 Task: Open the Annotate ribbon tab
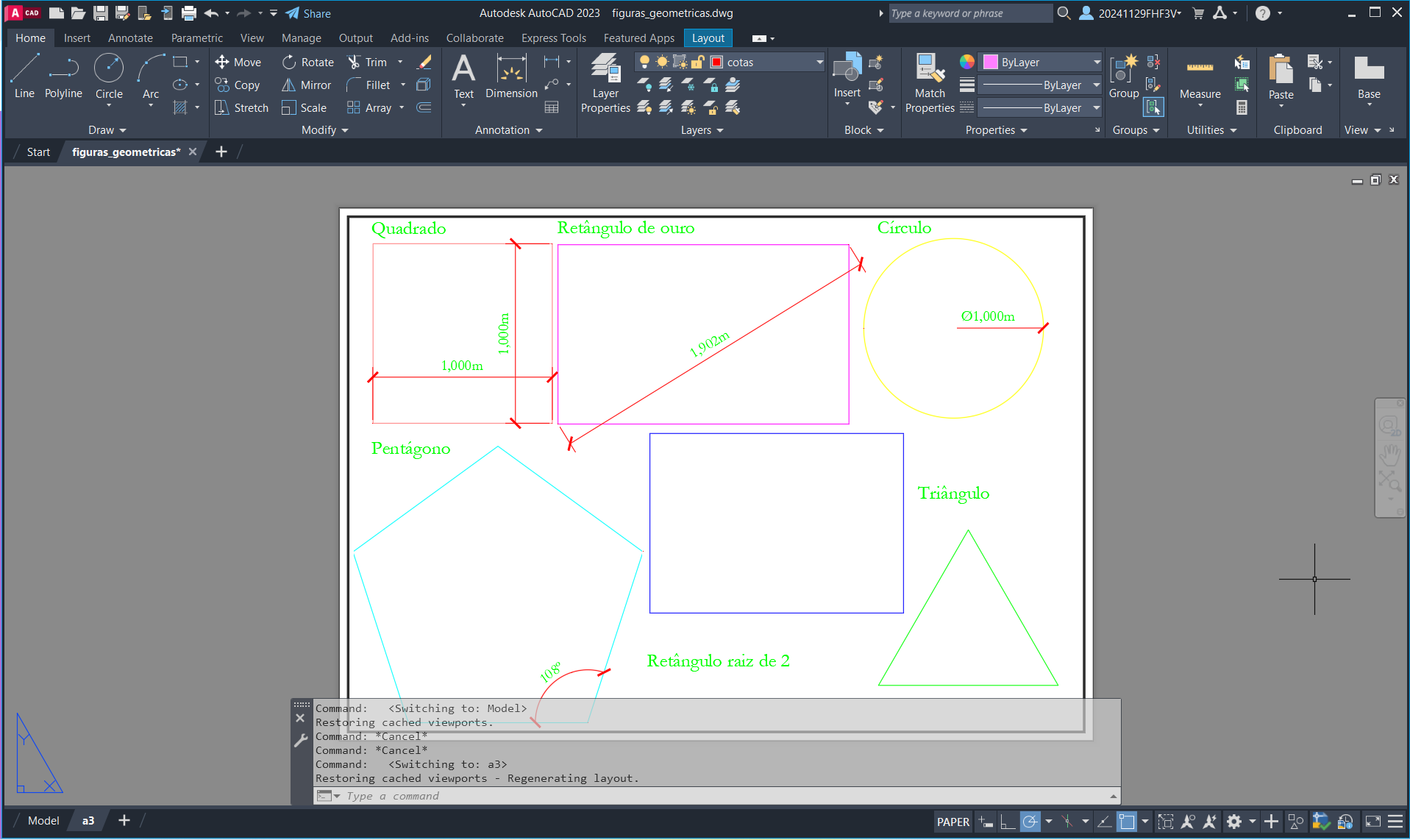130,38
